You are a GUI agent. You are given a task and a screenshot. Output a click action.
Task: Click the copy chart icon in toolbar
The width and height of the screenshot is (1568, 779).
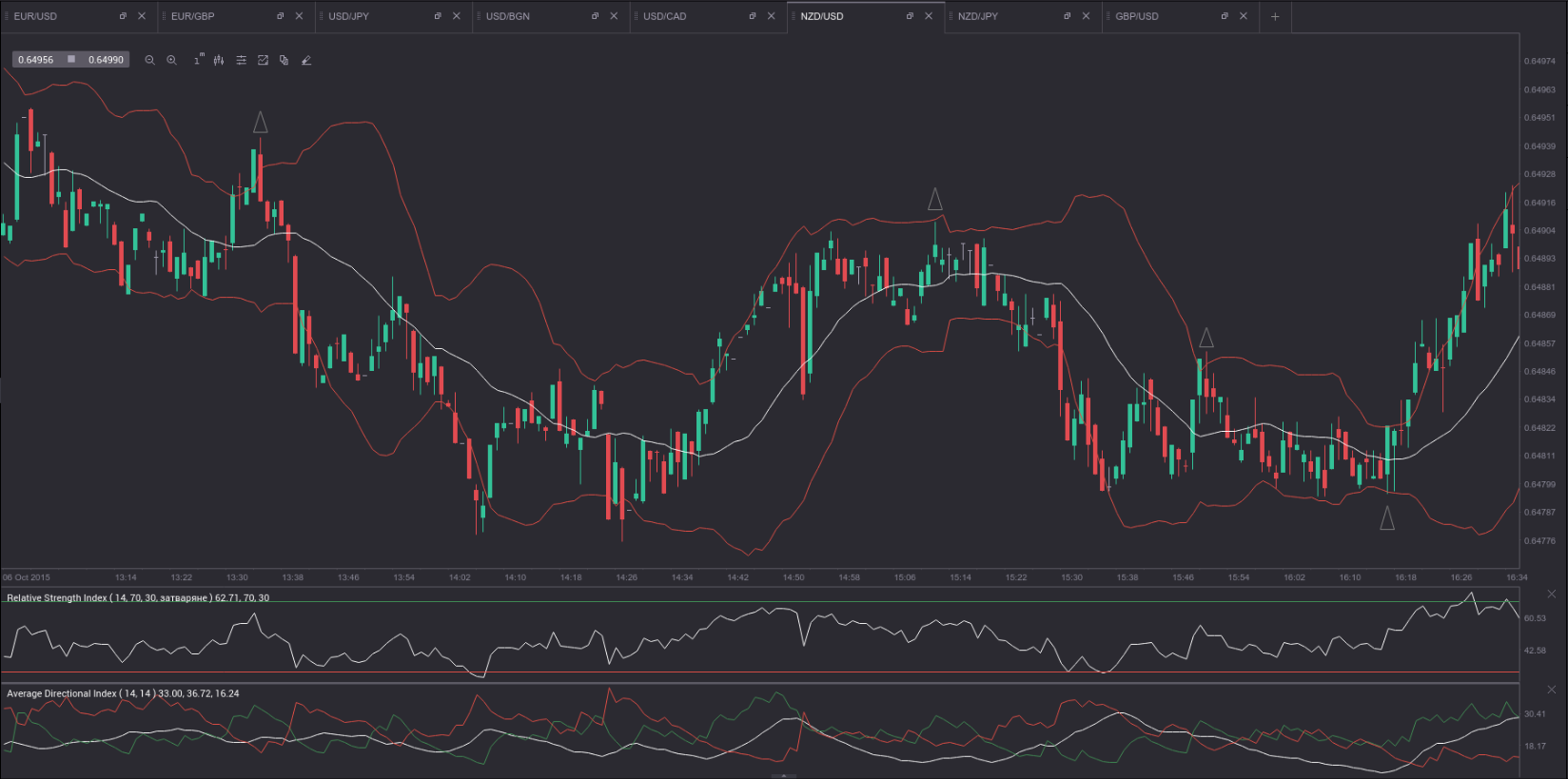click(x=284, y=60)
